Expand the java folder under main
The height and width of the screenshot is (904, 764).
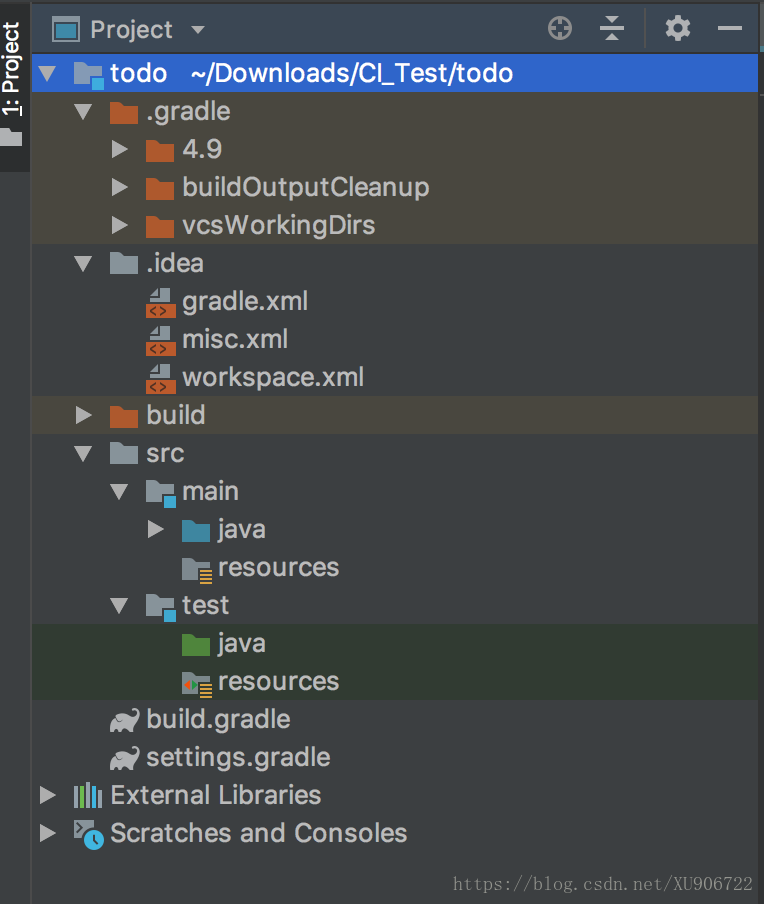(x=156, y=529)
